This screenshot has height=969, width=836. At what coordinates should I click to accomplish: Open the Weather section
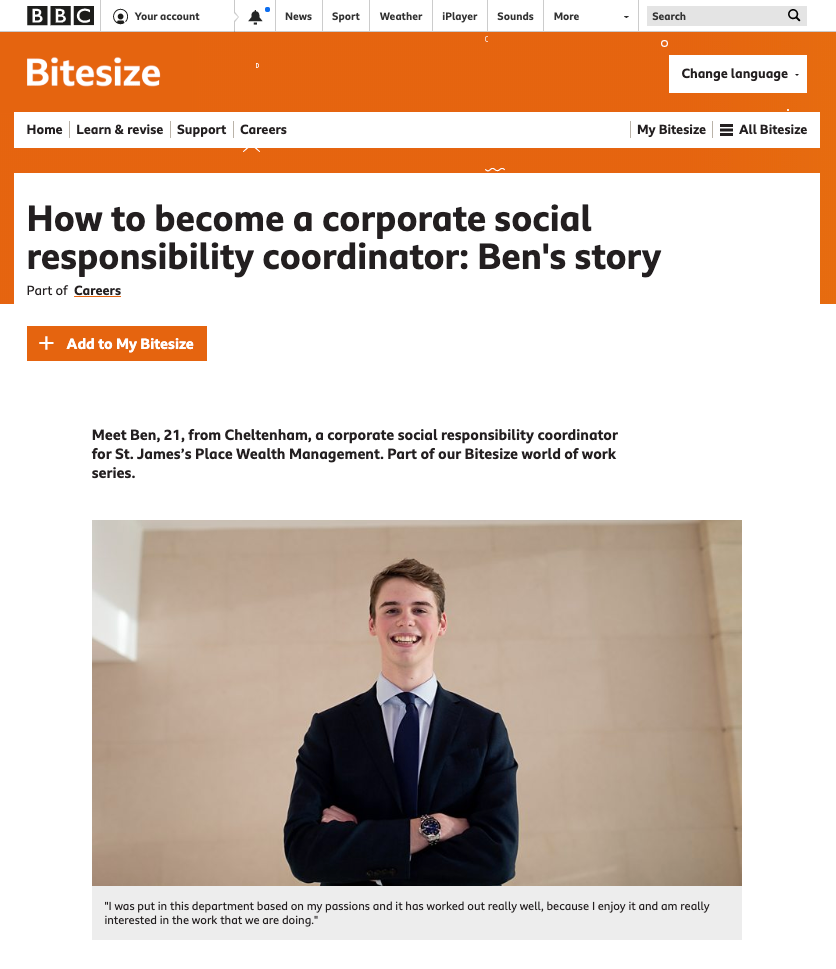[401, 16]
